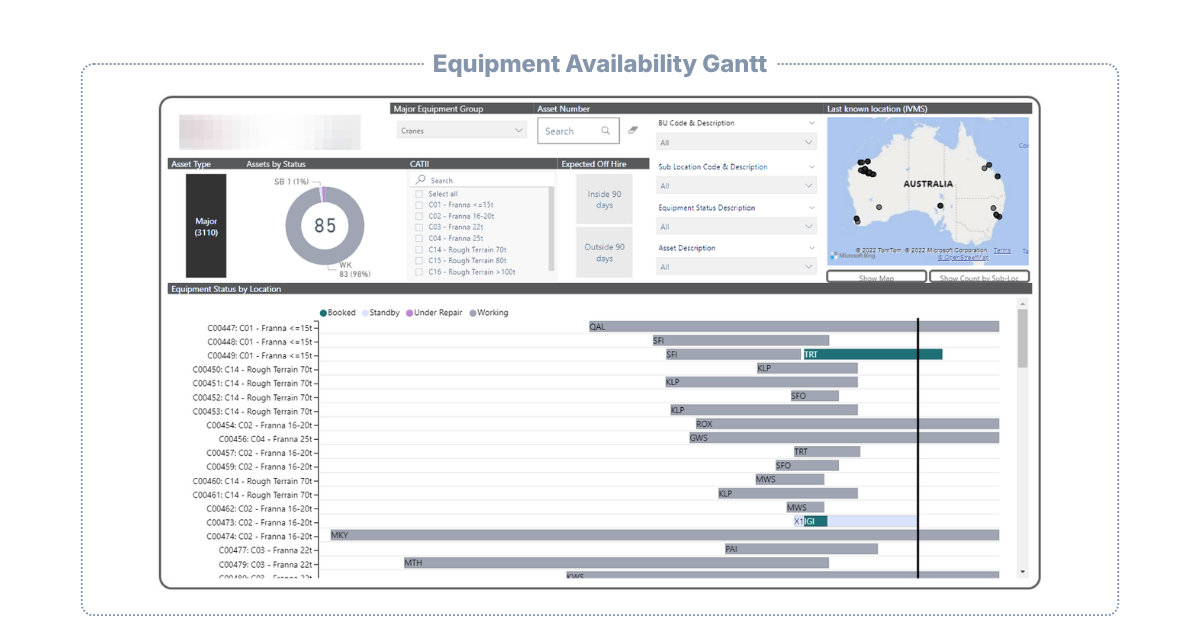Click the Outside 90 days button
Viewport: 1200px width, 630px height.
[x=604, y=252]
